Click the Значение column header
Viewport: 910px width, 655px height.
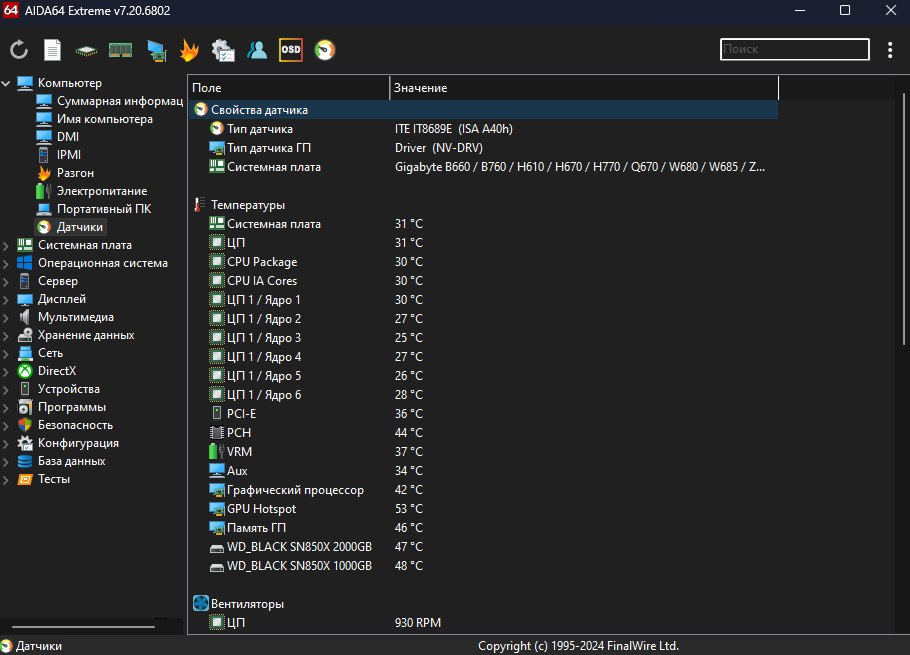(584, 88)
